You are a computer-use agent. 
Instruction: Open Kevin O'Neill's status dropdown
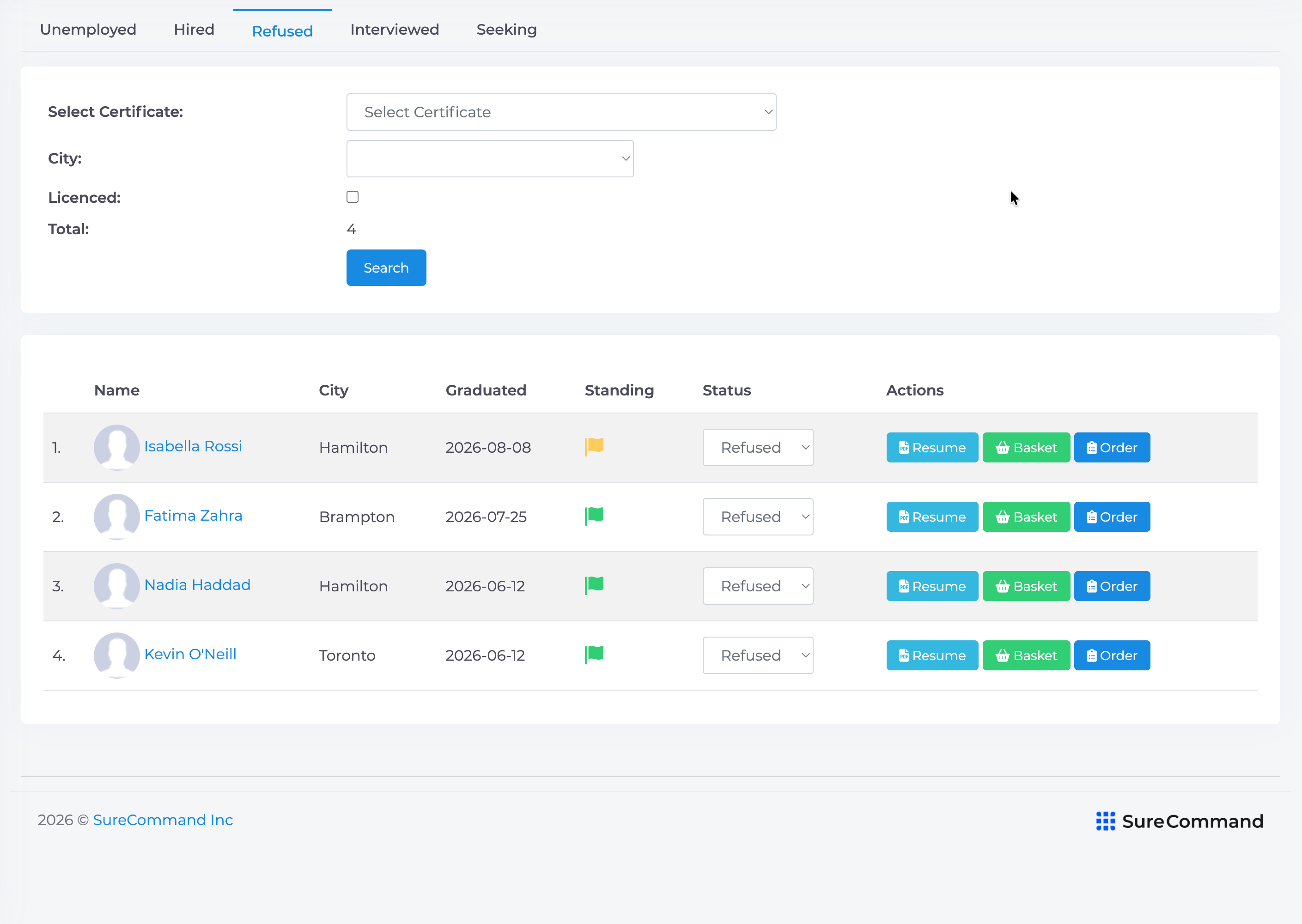coord(757,656)
